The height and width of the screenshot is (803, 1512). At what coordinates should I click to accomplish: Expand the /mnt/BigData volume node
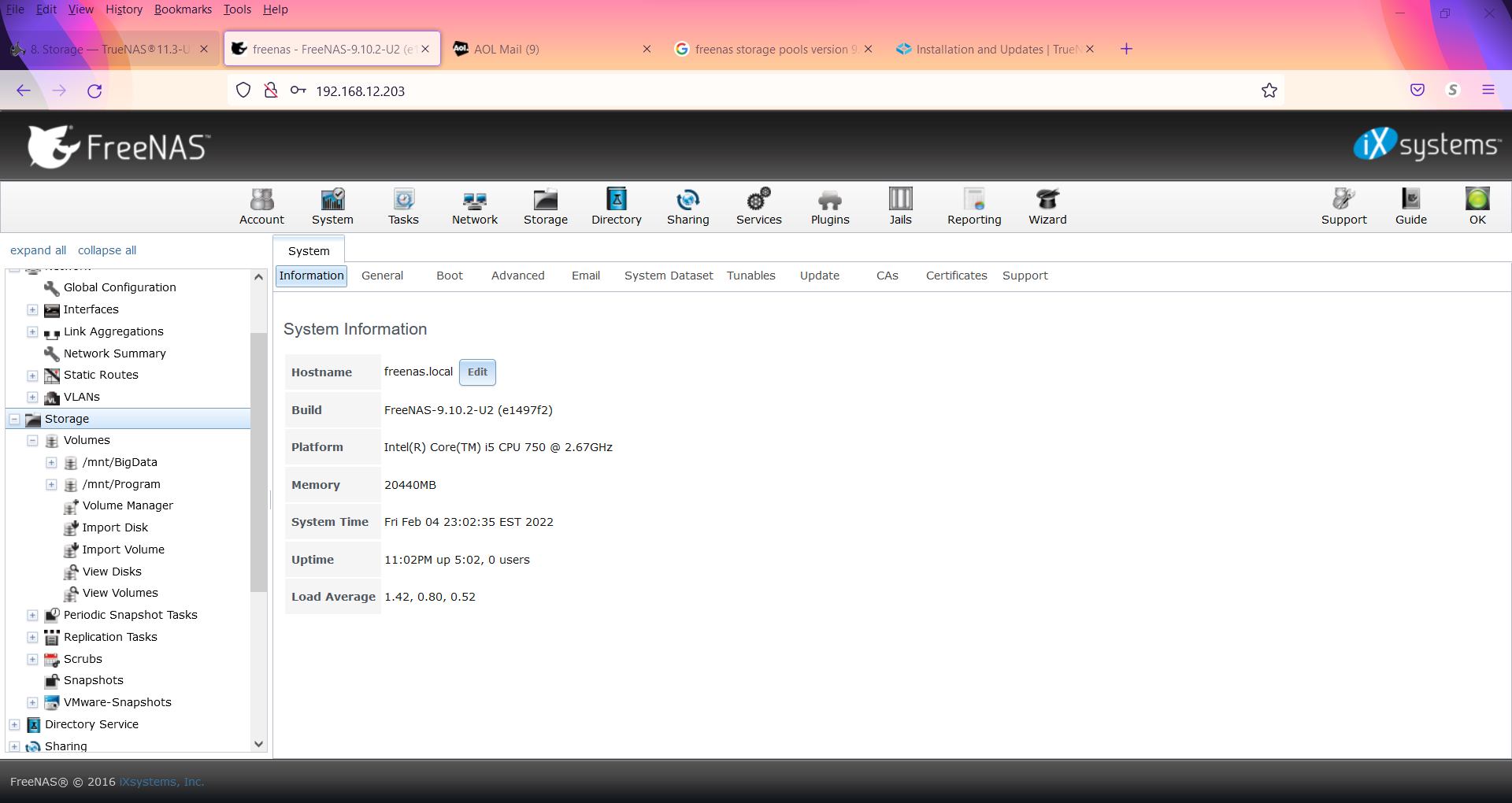51,462
